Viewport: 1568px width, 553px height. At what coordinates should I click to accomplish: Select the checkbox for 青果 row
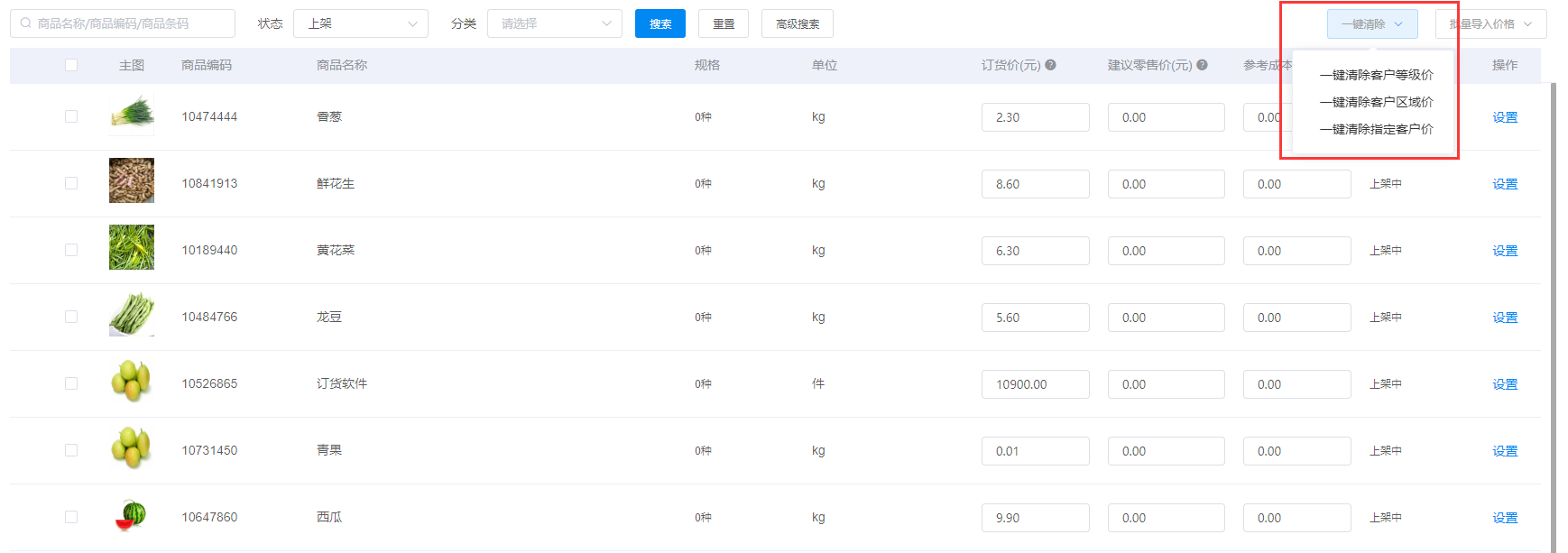point(71,450)
